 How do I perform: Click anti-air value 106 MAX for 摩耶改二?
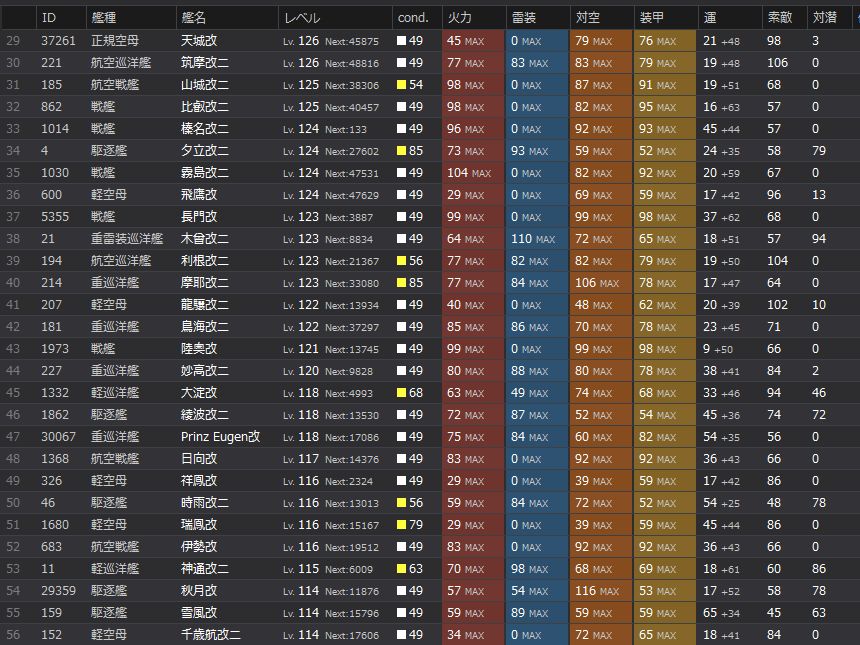[x=597, y=282]
